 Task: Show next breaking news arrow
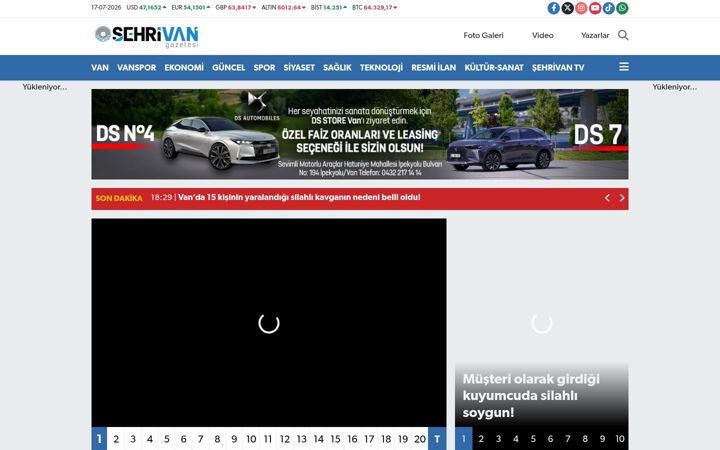pyautogui.click(x=622, y=198)
